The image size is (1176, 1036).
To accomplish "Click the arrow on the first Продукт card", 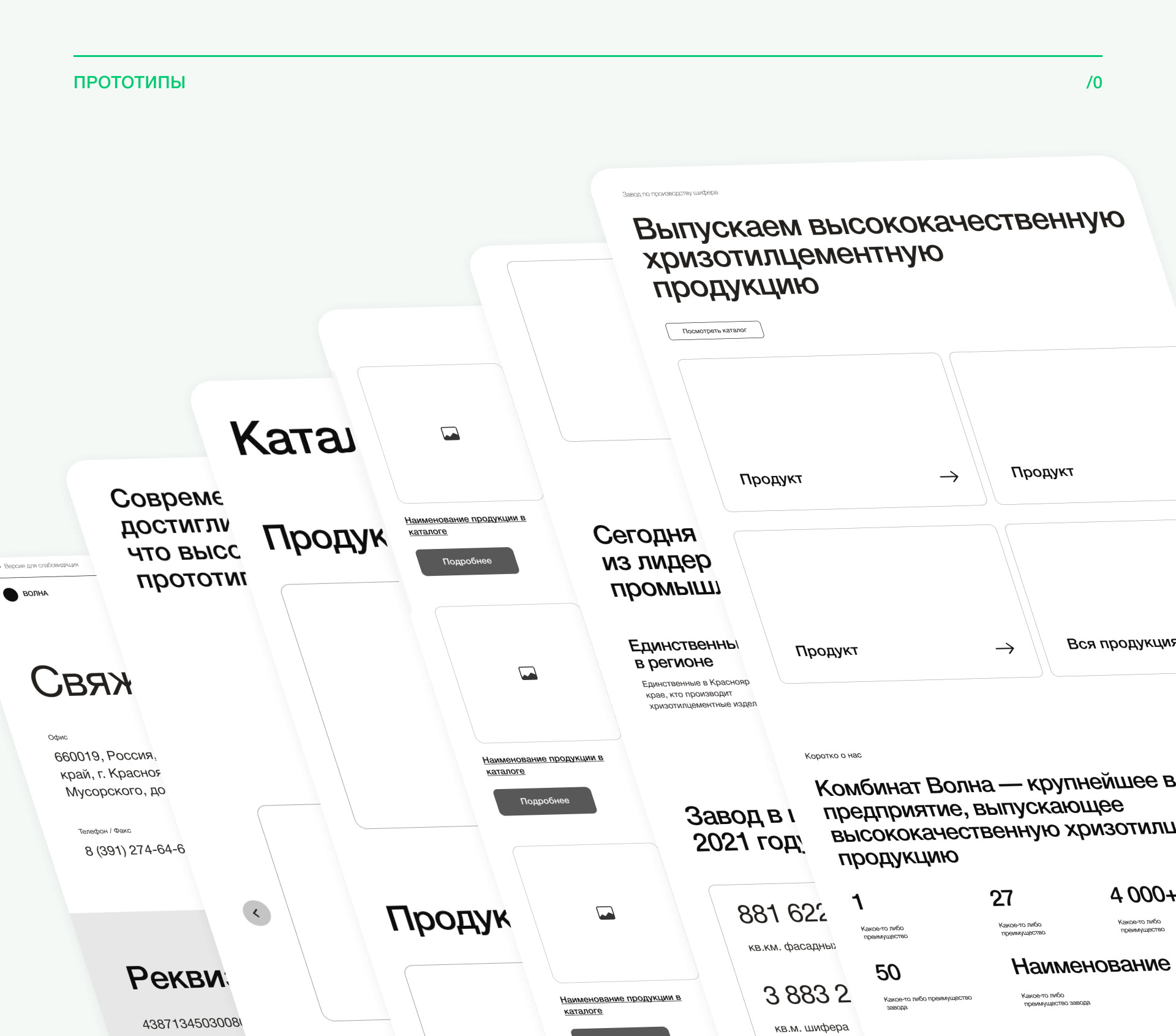I will 949,476.
